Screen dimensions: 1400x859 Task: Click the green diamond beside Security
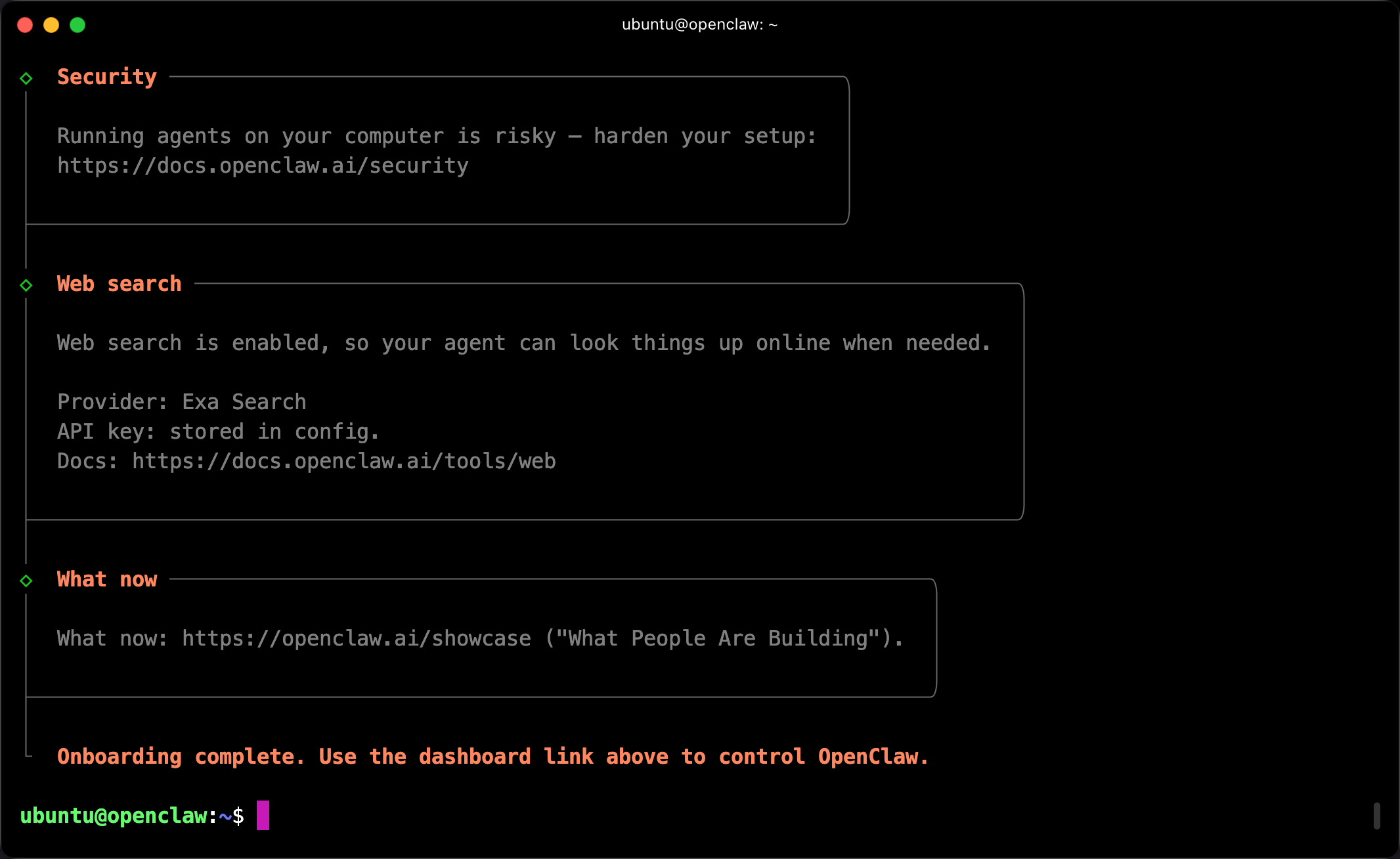[26, 78]
